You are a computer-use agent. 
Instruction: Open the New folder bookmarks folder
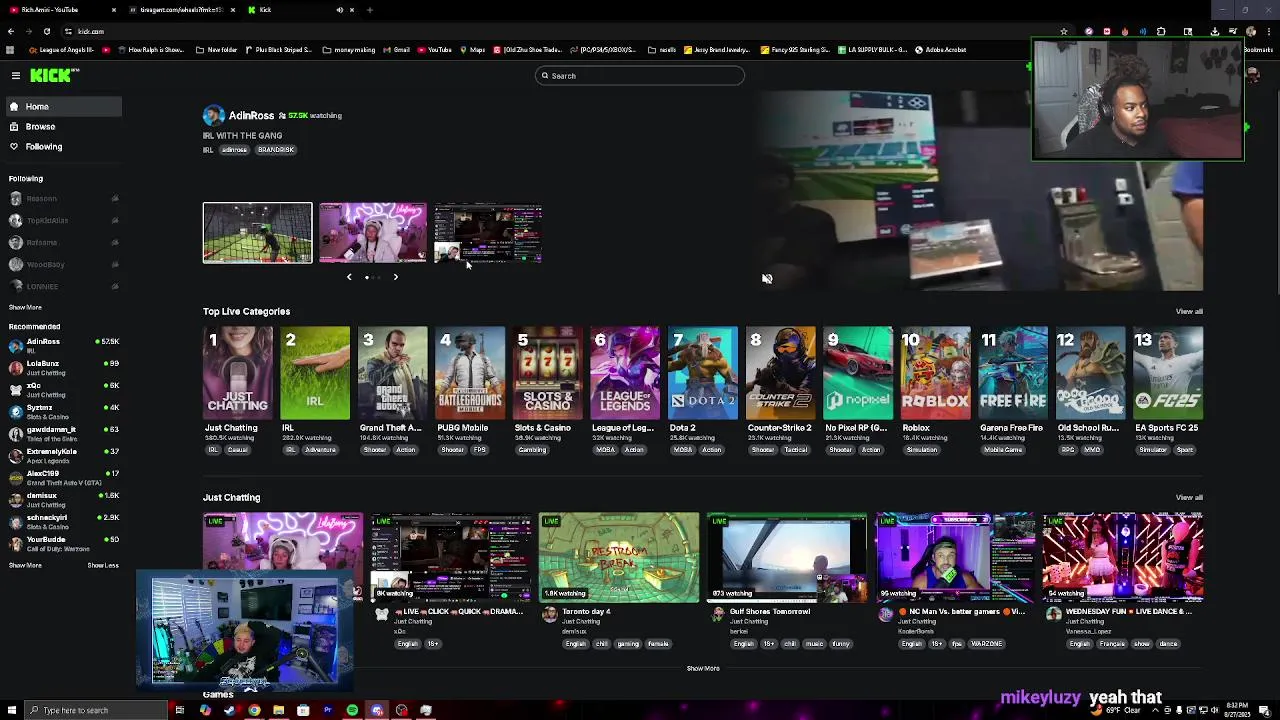click(217, 49)
